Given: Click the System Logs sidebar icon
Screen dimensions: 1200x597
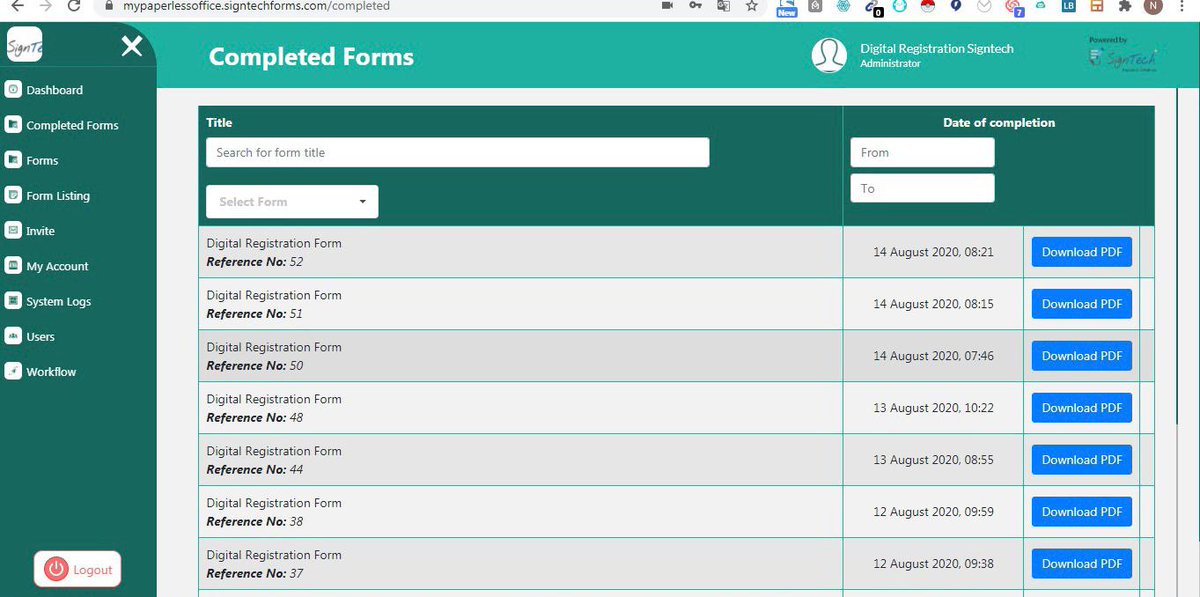Looking at the screenshot, I should click(x=13, y=301).
